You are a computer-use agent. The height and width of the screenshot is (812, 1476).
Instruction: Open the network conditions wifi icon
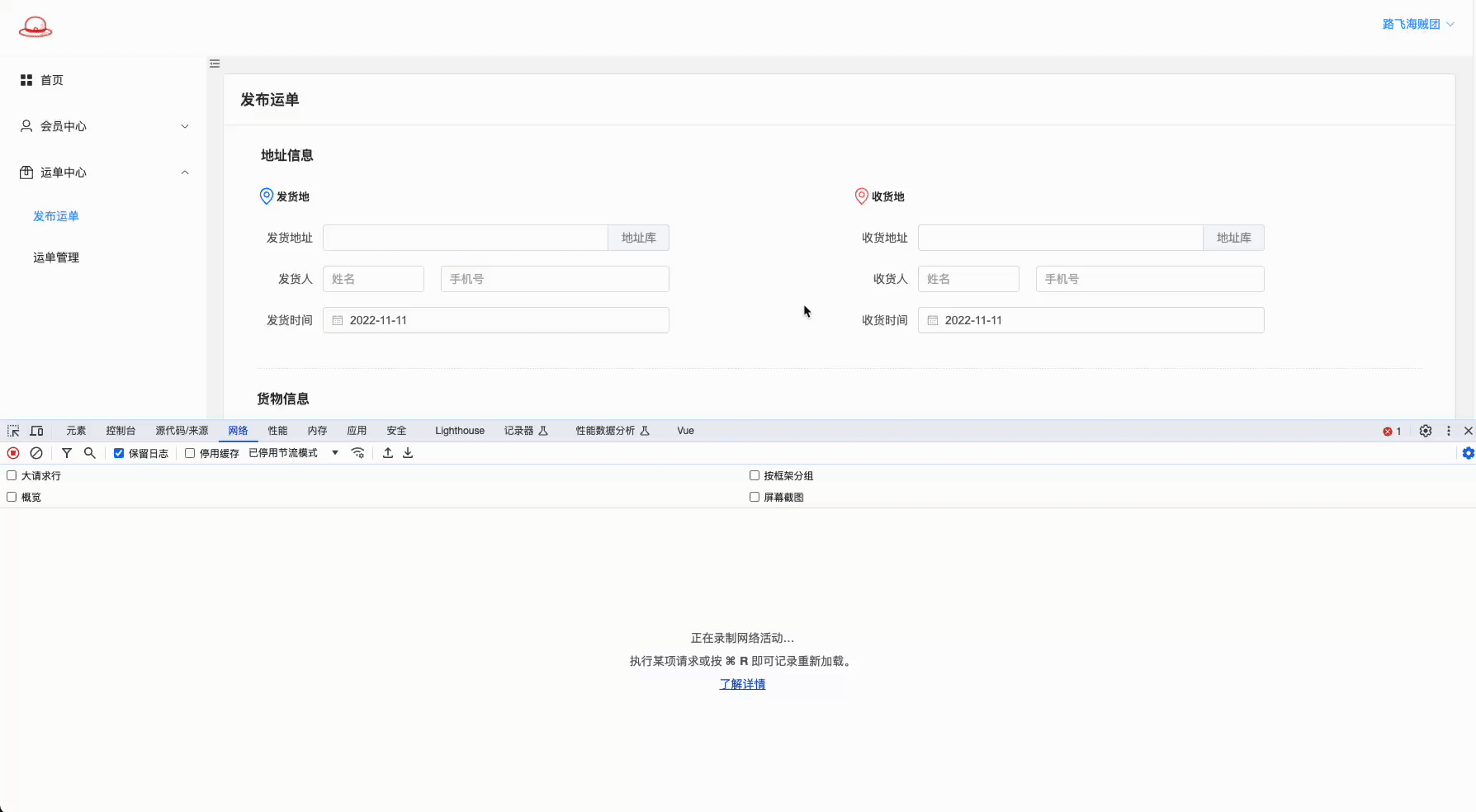pyautogui.click(x=357, y=453)
